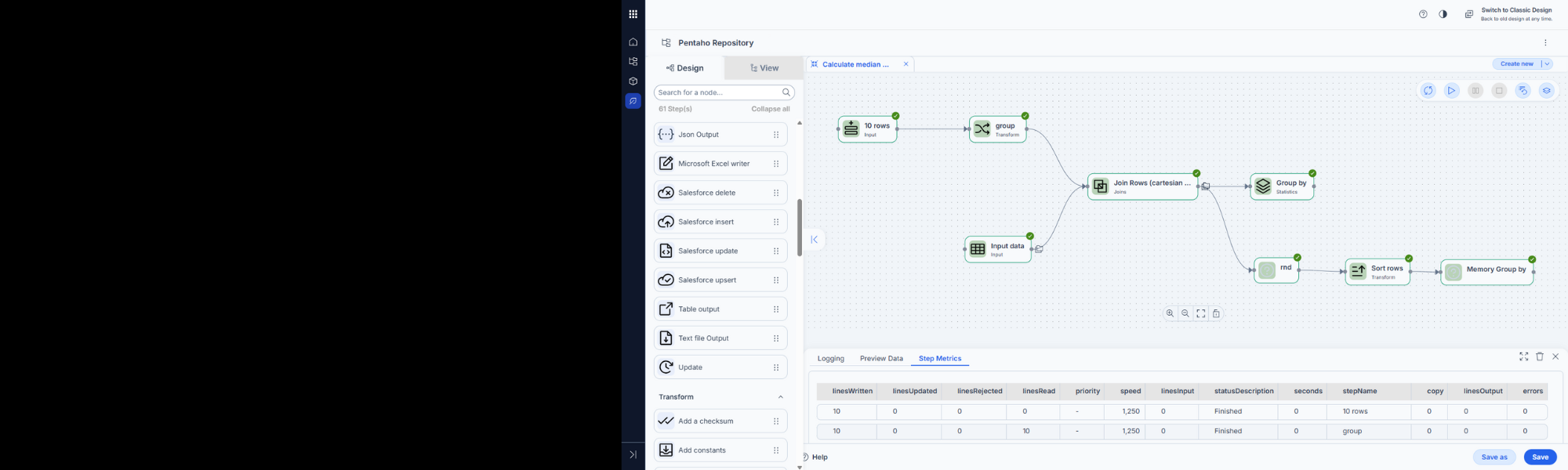Viewport: 1568px width, 470px height.
Task: Toggle the dark/light theme contrast icon
Action: (x=1443, y=14)
